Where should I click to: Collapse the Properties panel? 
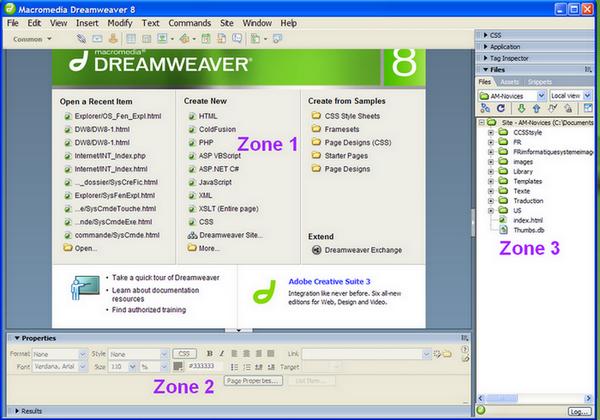tap(17, 338)
